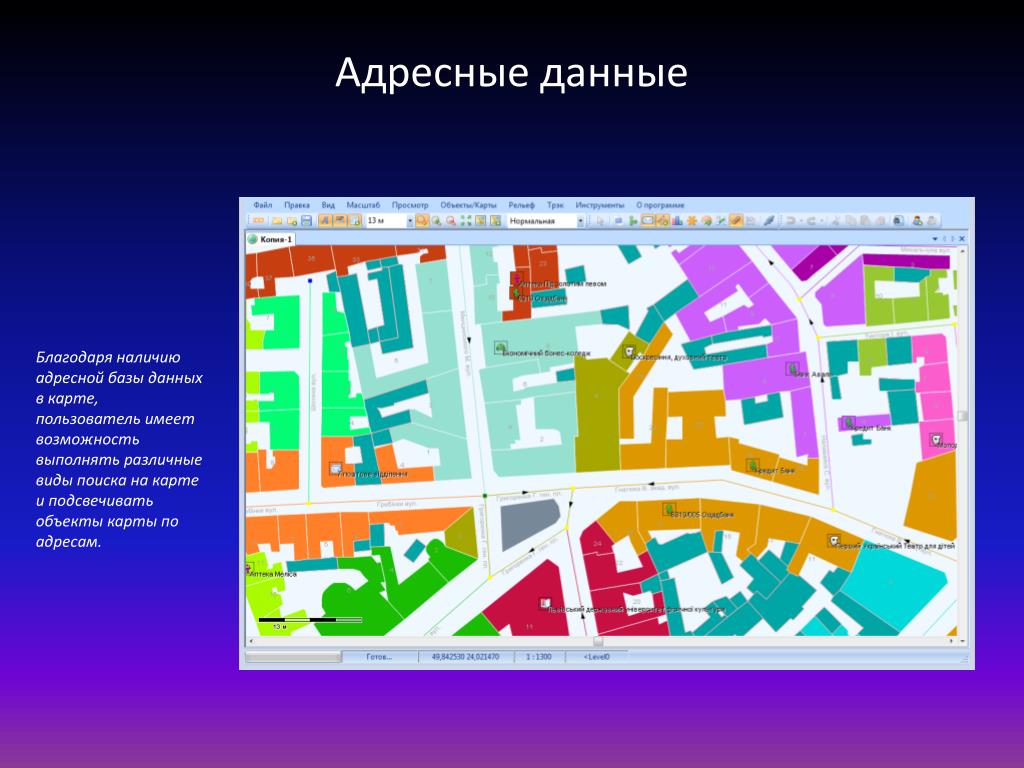
Task: Click the Економічний бізнес-коледж map marker
Action: [x=501, y=347]
